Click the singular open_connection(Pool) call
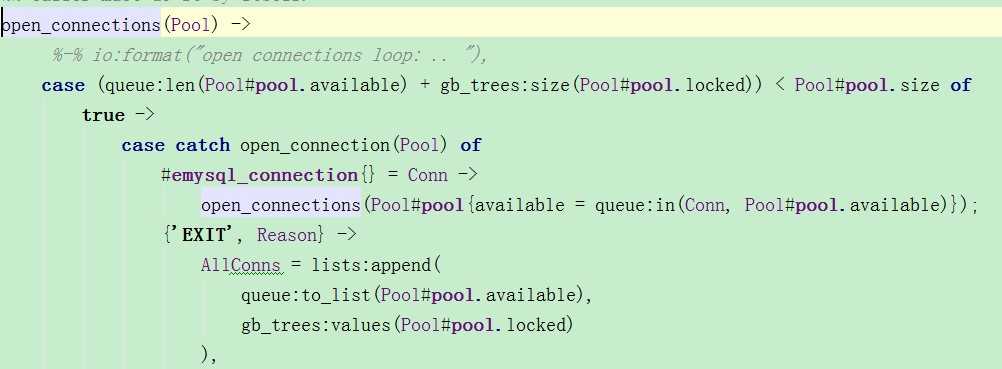Viewport: 1002px width, 369px height. [x=343, y=145]
